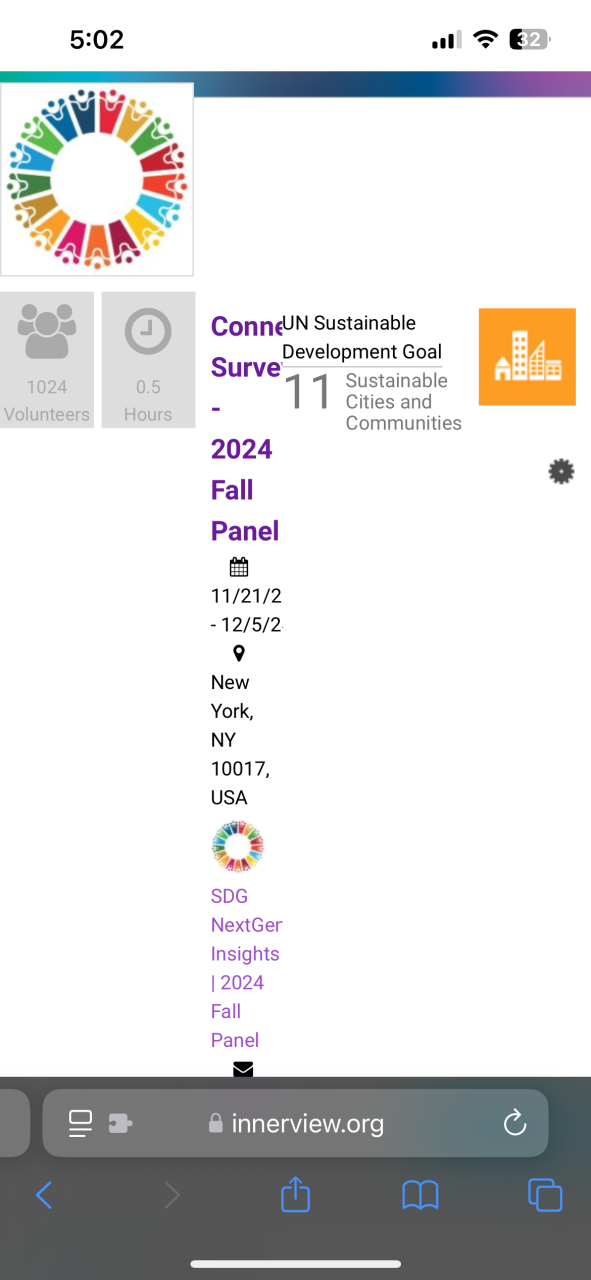Screen dimensions: 591x1280
Task: Click the small SDG wheel organization logo
Action: click(238, 847)
